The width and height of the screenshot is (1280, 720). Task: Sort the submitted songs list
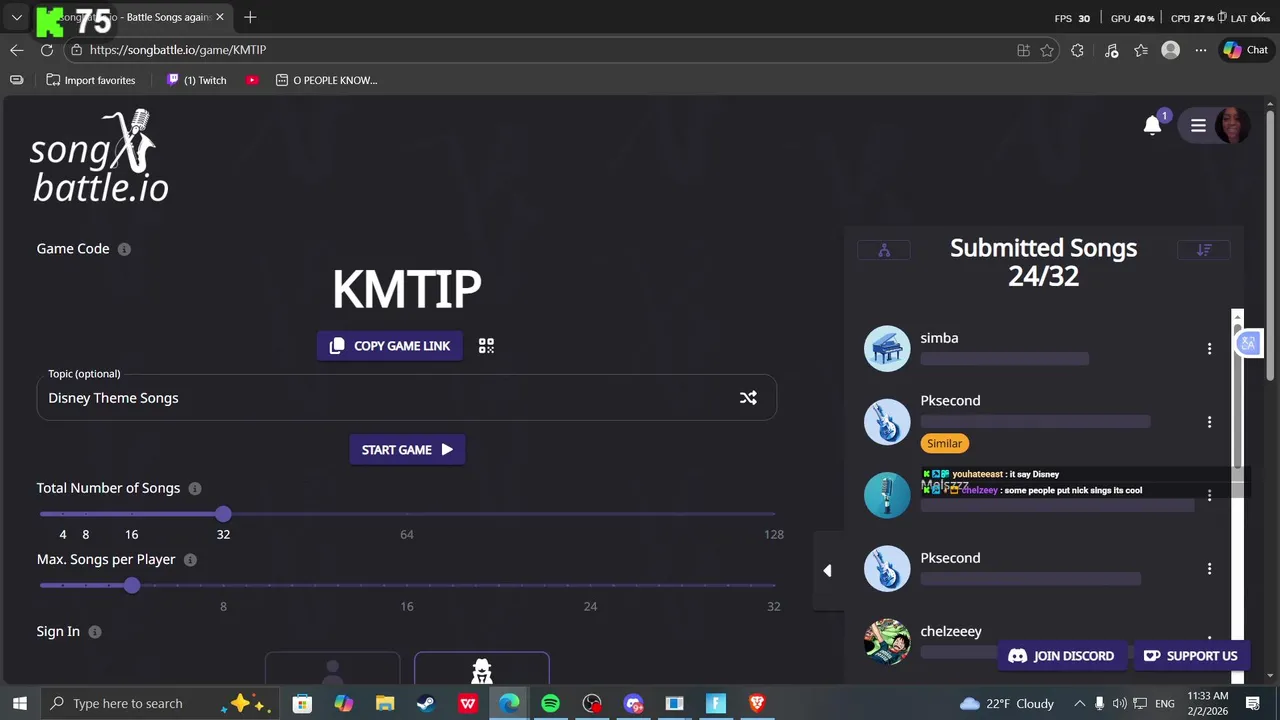[x=1204, y=250]
